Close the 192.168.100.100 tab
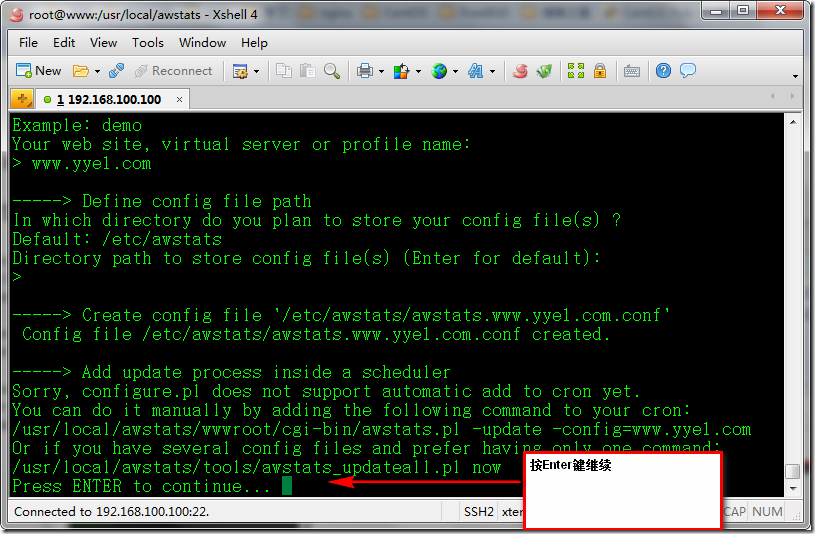 point(179,99)
